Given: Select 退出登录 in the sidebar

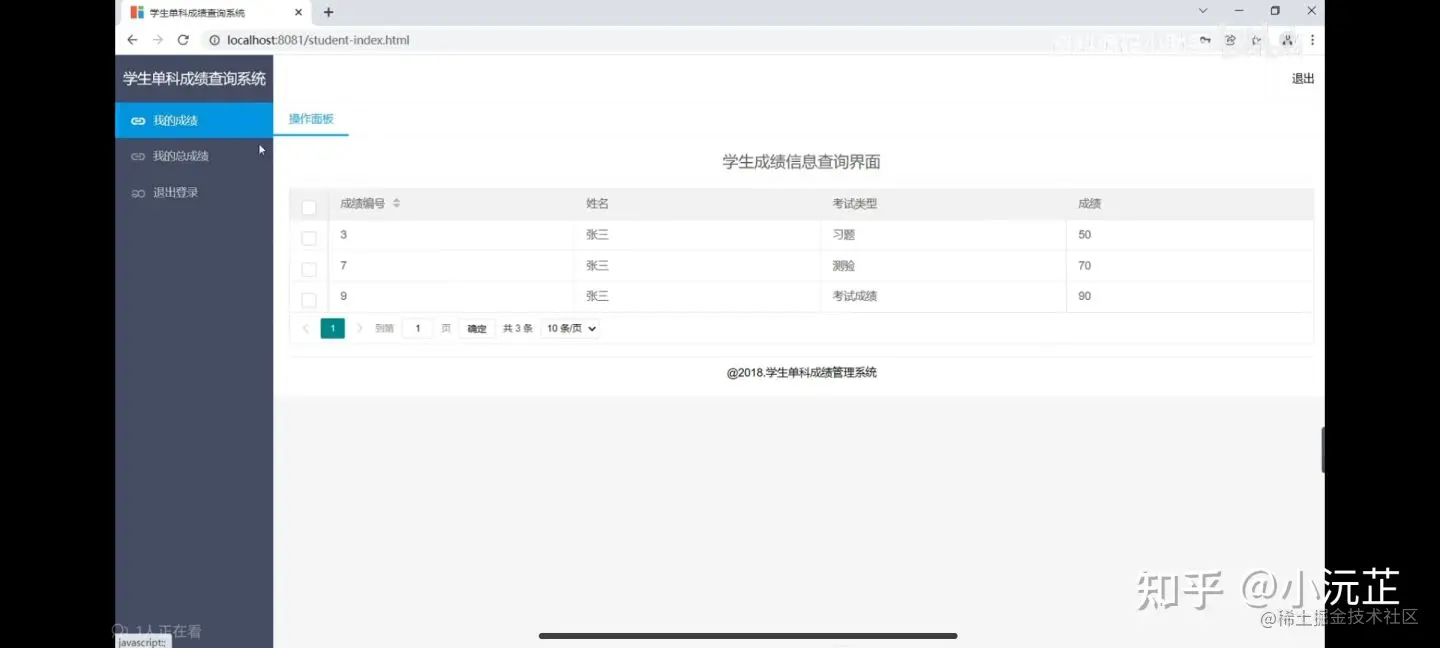Looking at the screenshot, I should pos(194,192).
